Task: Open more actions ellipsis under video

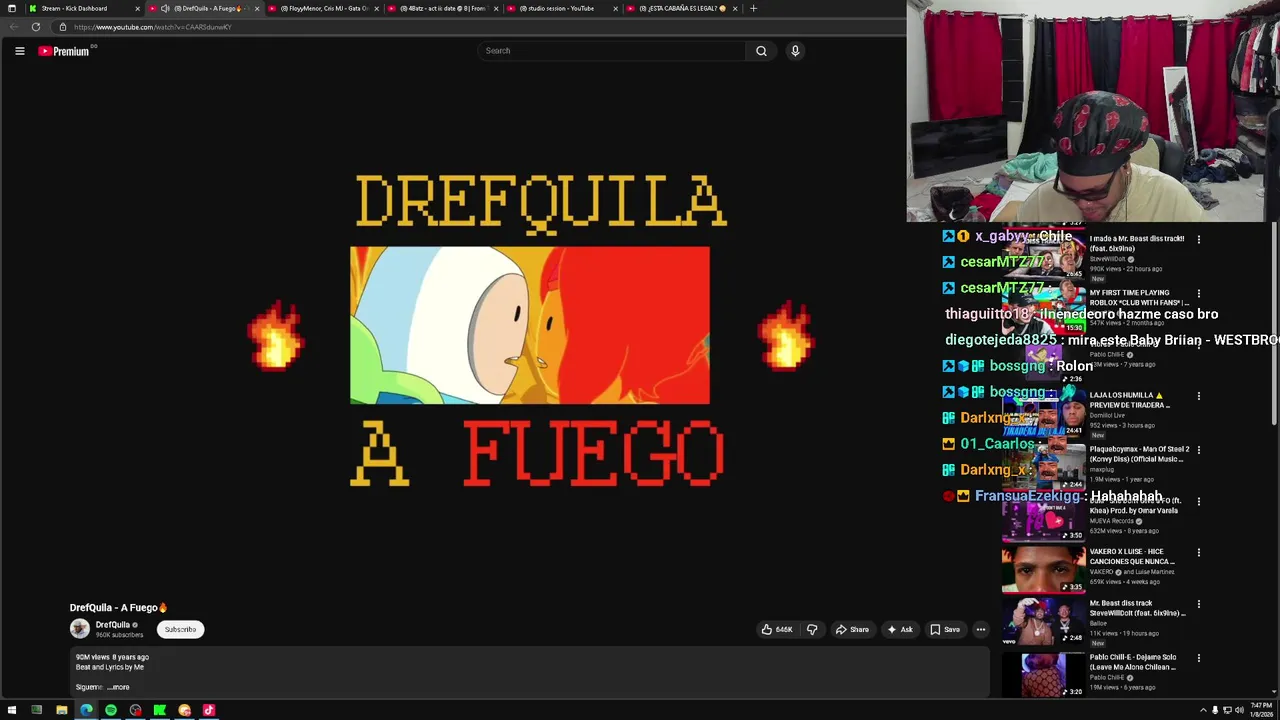Action: tap(981, 630)
